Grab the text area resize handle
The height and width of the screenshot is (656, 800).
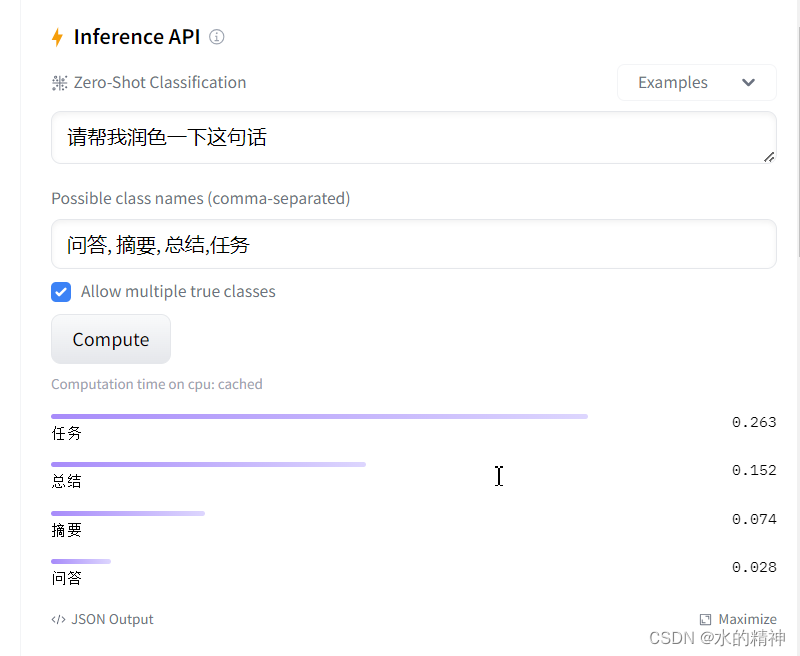click(769, 157)
